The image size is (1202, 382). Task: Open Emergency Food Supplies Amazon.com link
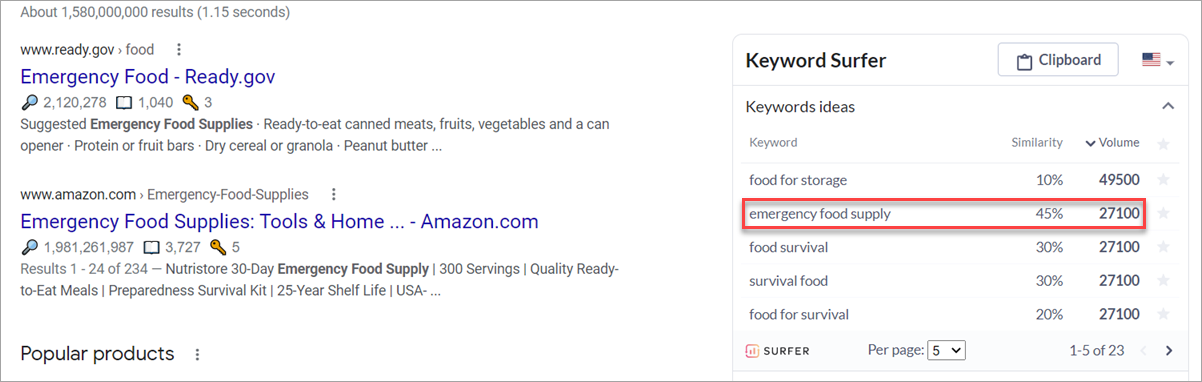coord(279,221)
